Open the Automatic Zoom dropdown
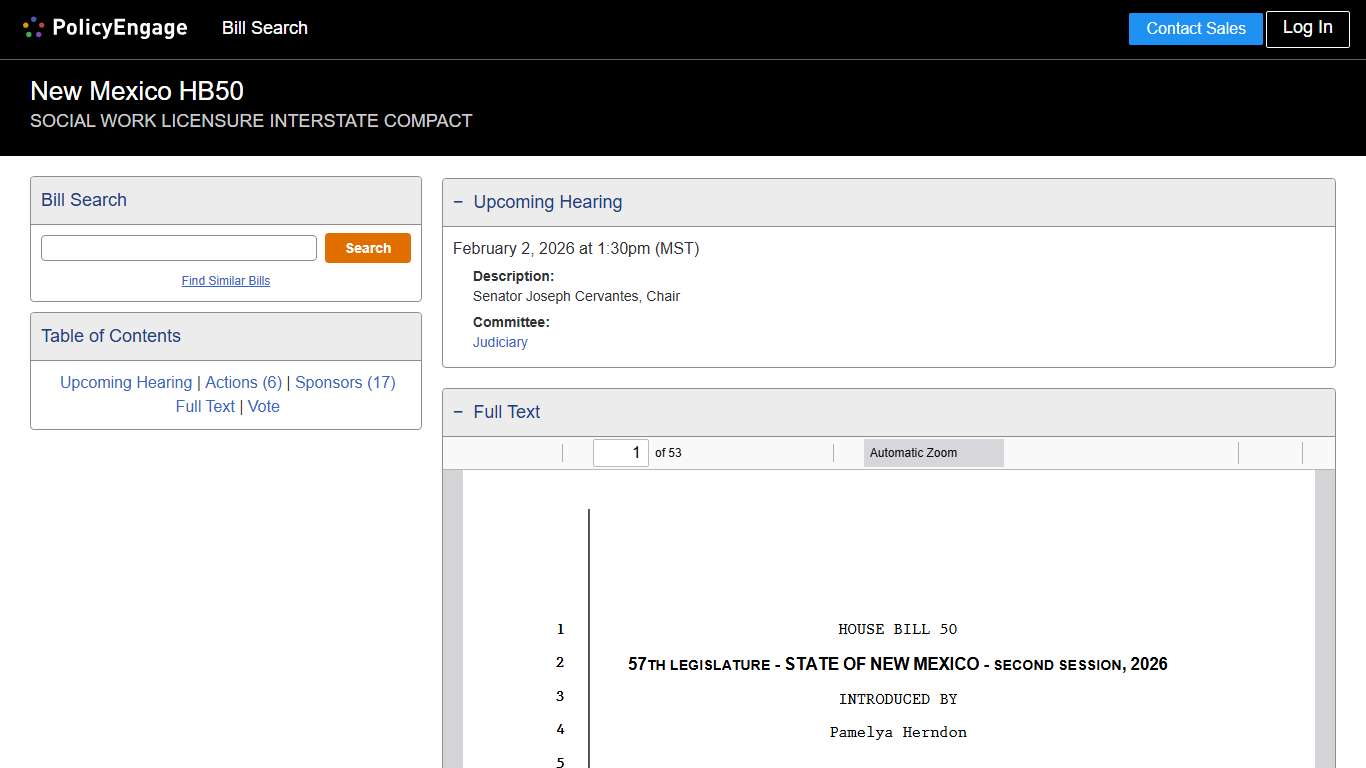Screen dimensions: 1366x768 (933, 453)
